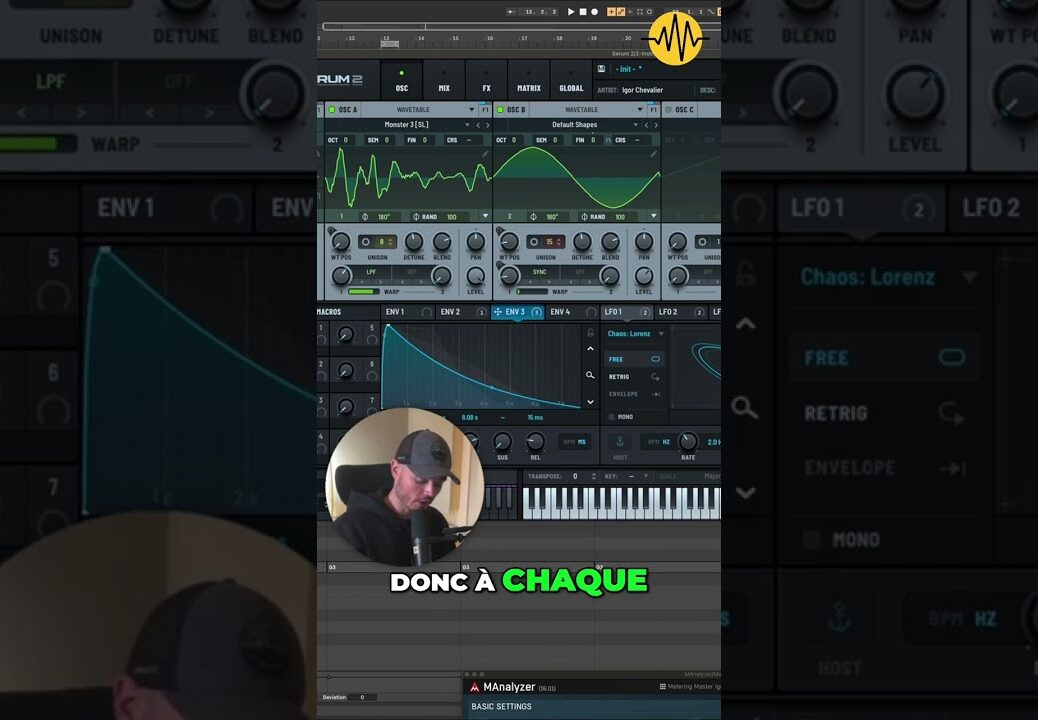Arm recording with the round Record button
This screenshot has height=720, width=1038.
click(594, 12)
